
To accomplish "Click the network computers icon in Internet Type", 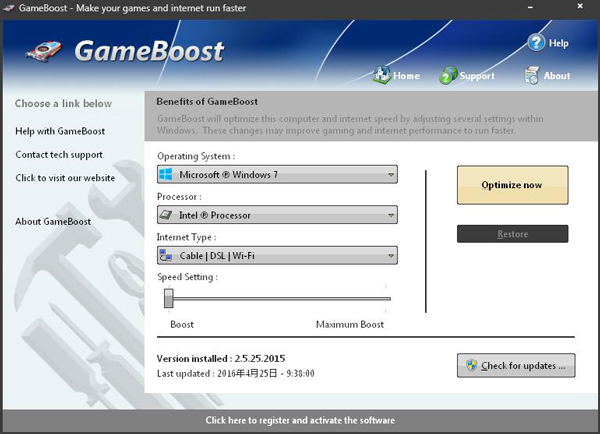I will (166, 255).
